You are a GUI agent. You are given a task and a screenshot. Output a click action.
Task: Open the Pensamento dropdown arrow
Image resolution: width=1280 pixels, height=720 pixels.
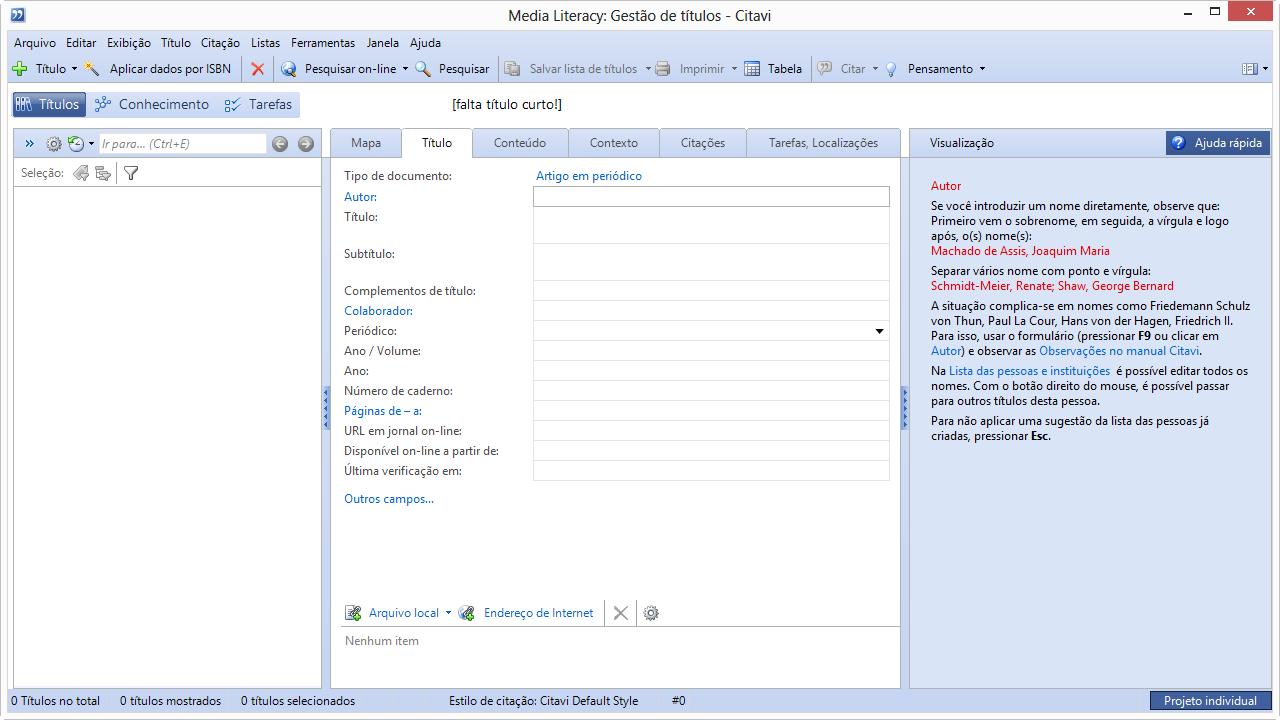982,69
